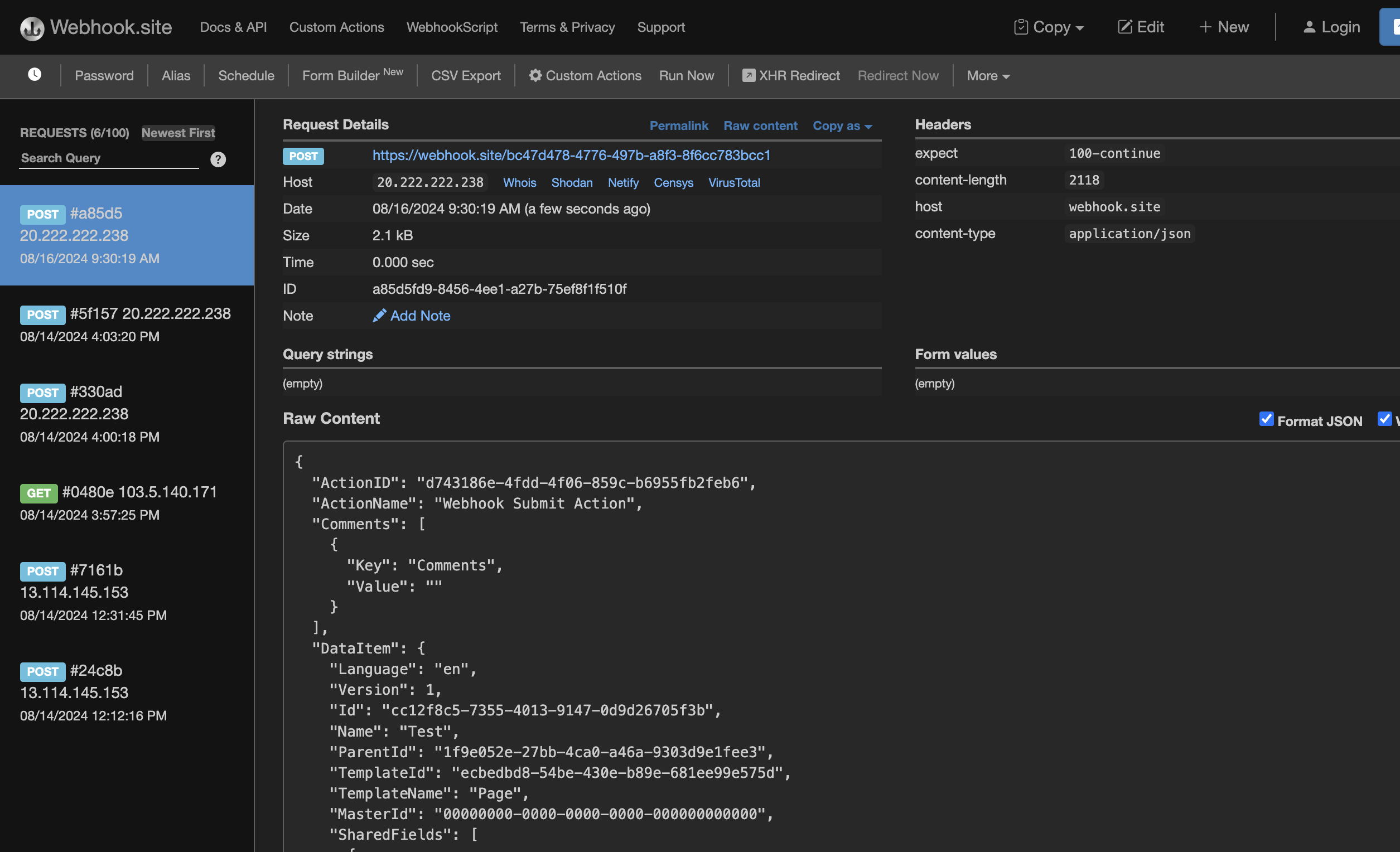Image resolution: width=1400 pixels, height=852 pixels.
Task: Click the host IP 20.222.222.238 value
Action: [x=430, y=182]
